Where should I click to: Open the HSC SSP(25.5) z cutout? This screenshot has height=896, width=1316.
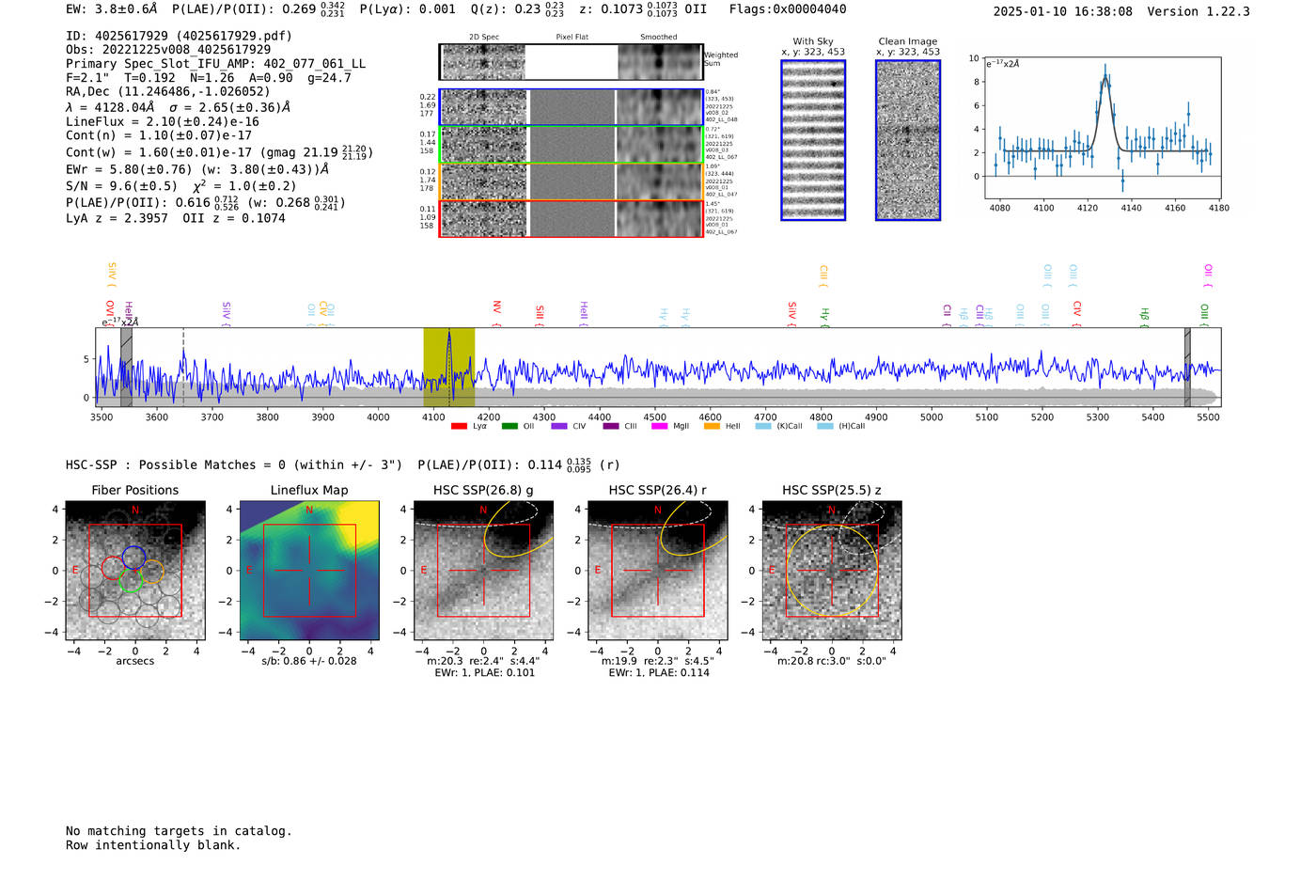tap(831, 571)
